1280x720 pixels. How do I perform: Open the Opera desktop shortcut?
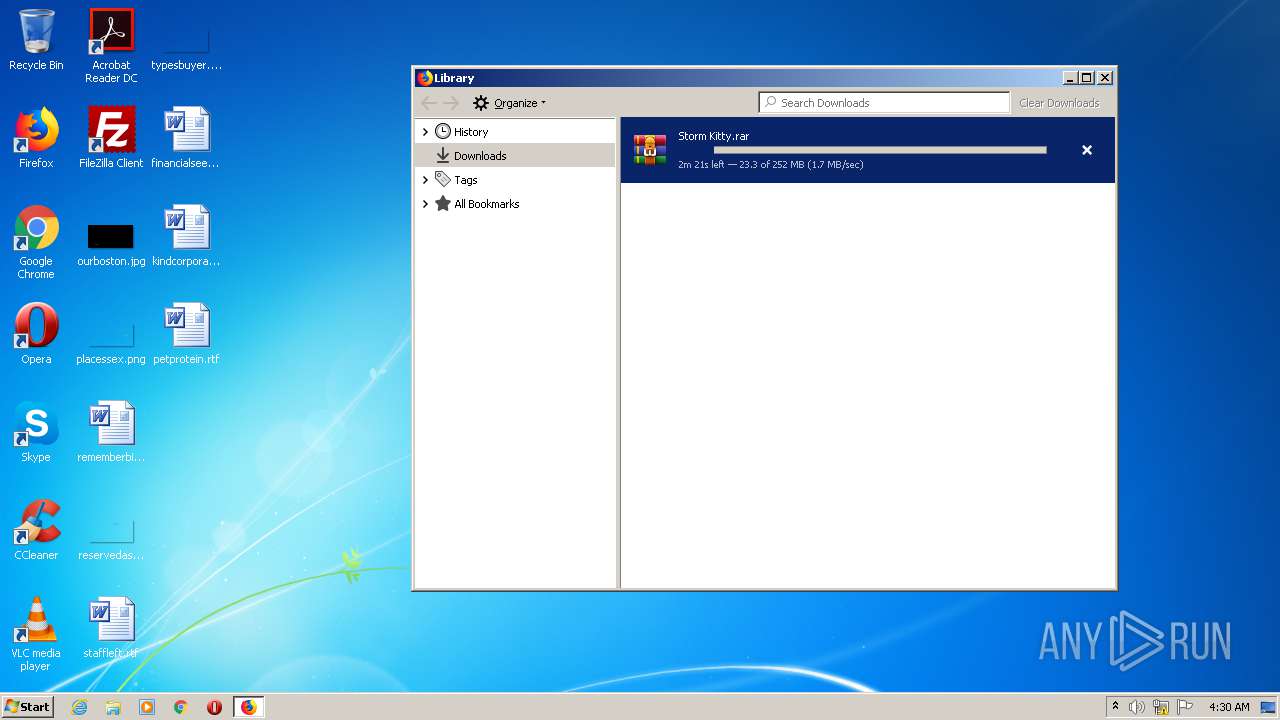36,334
